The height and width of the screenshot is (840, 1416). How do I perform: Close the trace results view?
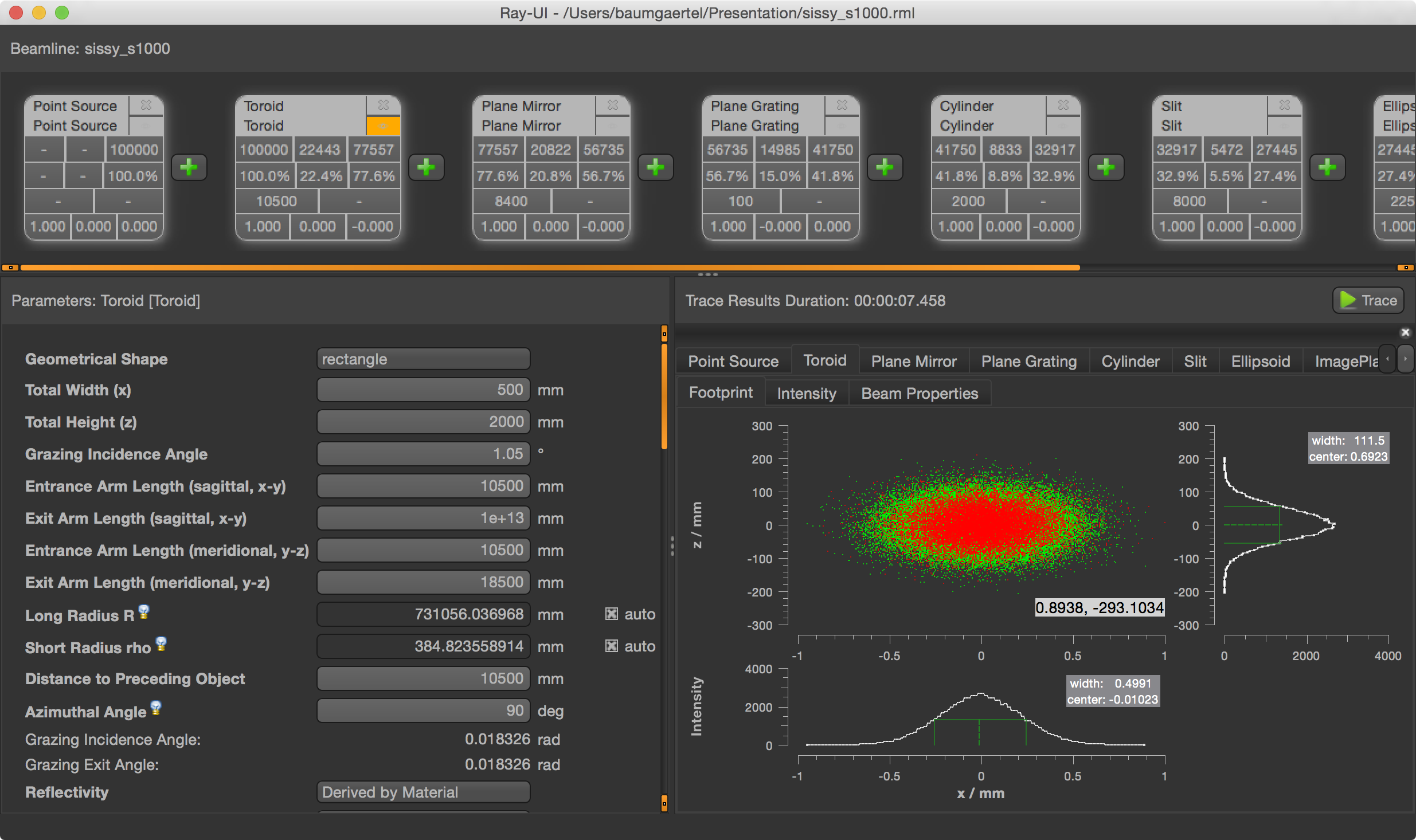coord(1406,332)
